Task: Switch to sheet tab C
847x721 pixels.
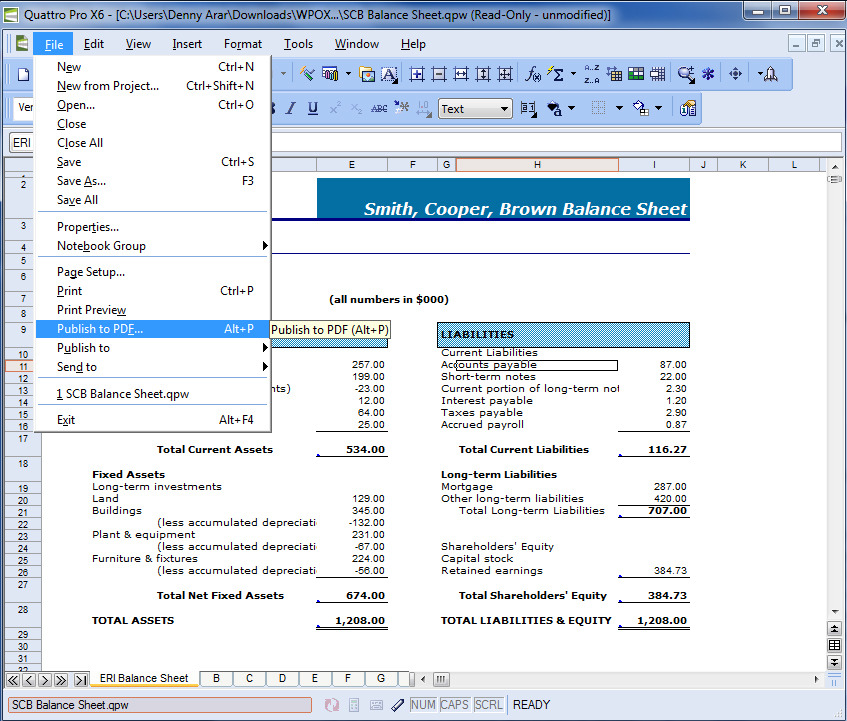Action: point(249,678)
